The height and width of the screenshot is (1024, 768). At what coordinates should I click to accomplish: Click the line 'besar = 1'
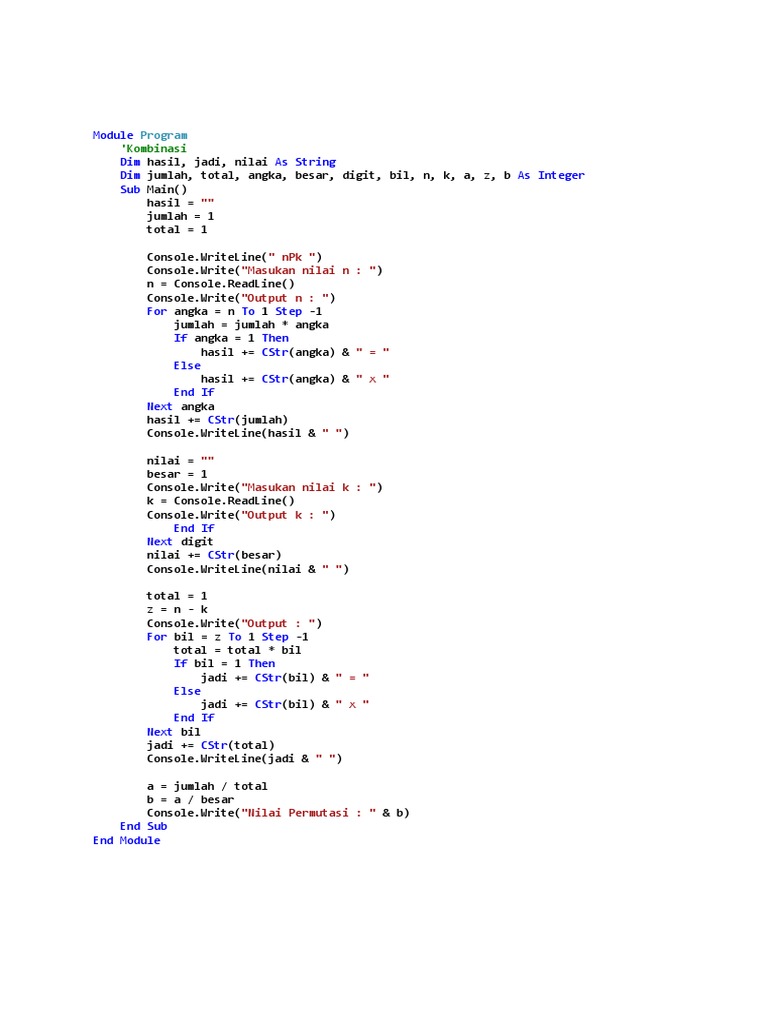pyautogui.click(x=177, y=474)
